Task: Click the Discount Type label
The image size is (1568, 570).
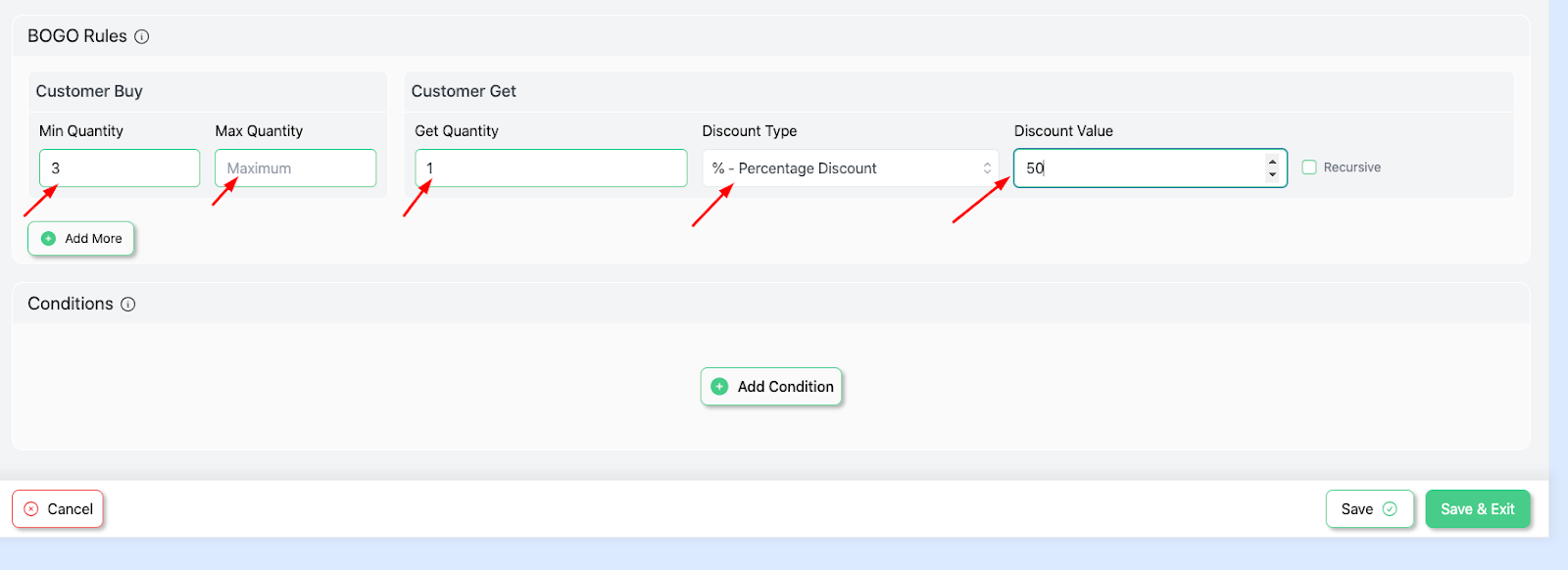Action: click(x=750, y=131)
